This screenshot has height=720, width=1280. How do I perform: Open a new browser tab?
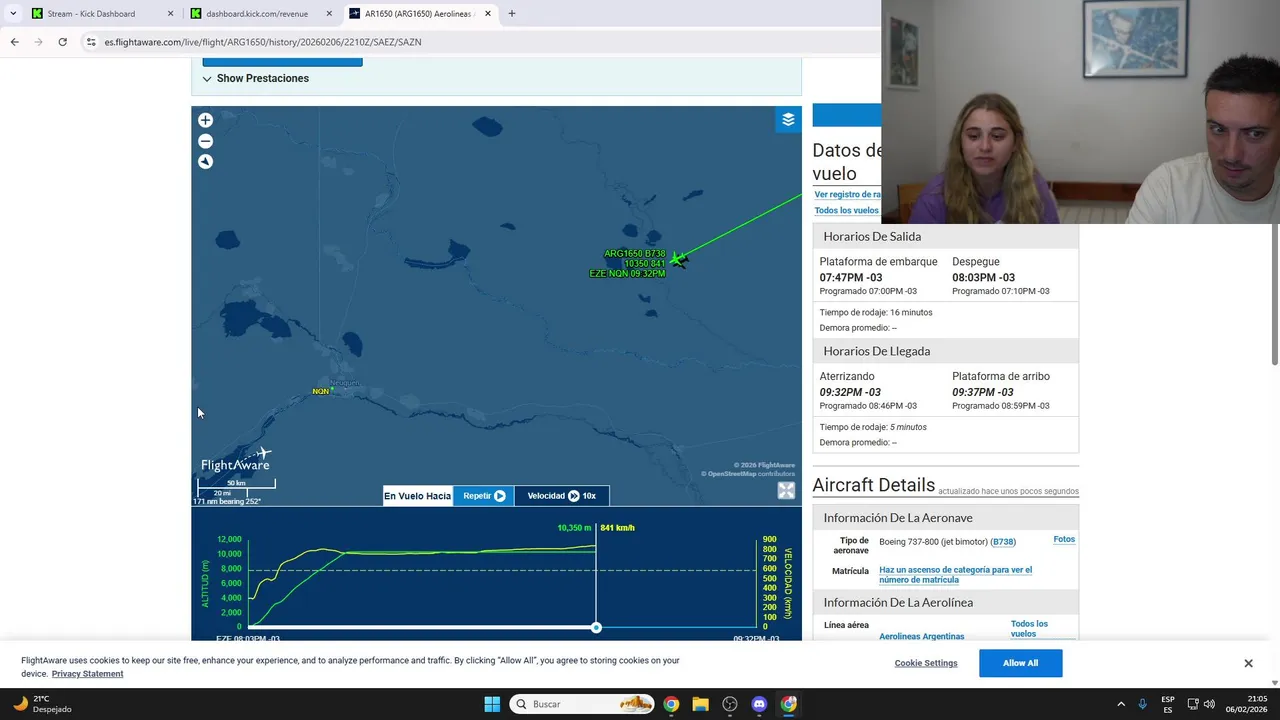coord(512,14)
